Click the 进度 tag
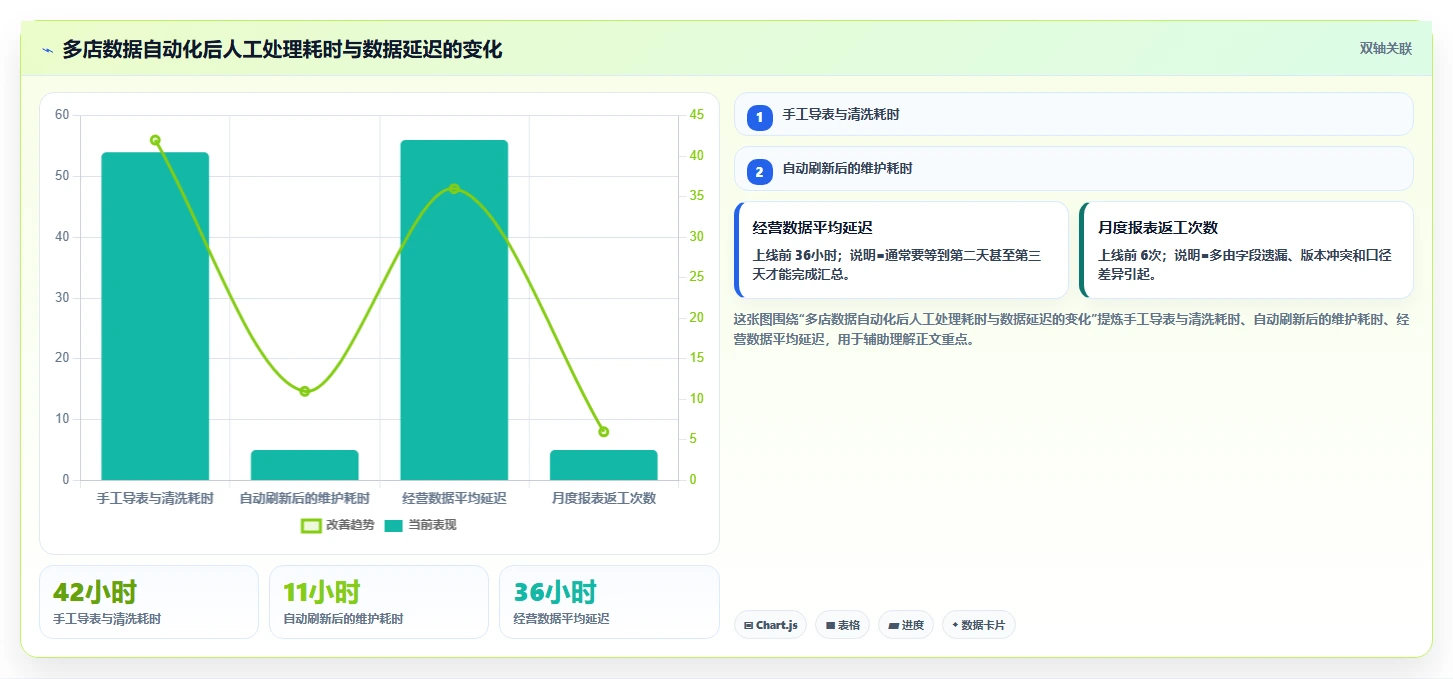This screenshot has height=679, width=1453. [x=906, y=625]
